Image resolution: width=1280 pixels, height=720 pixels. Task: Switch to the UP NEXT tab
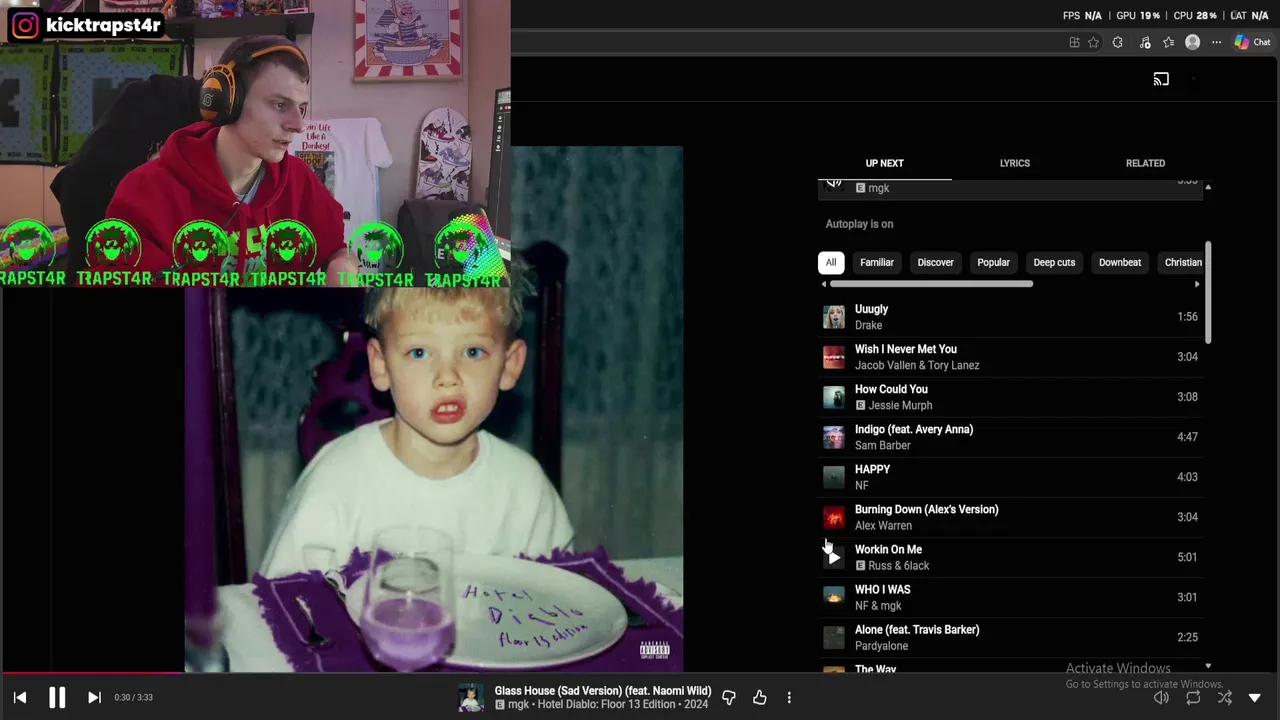[884, 163]
